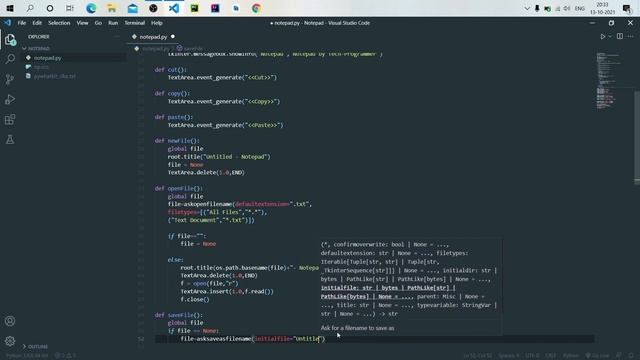Launch Microsoft Edge from taskbar
This screenshot has height=360, width=640.
pos(91,8)
